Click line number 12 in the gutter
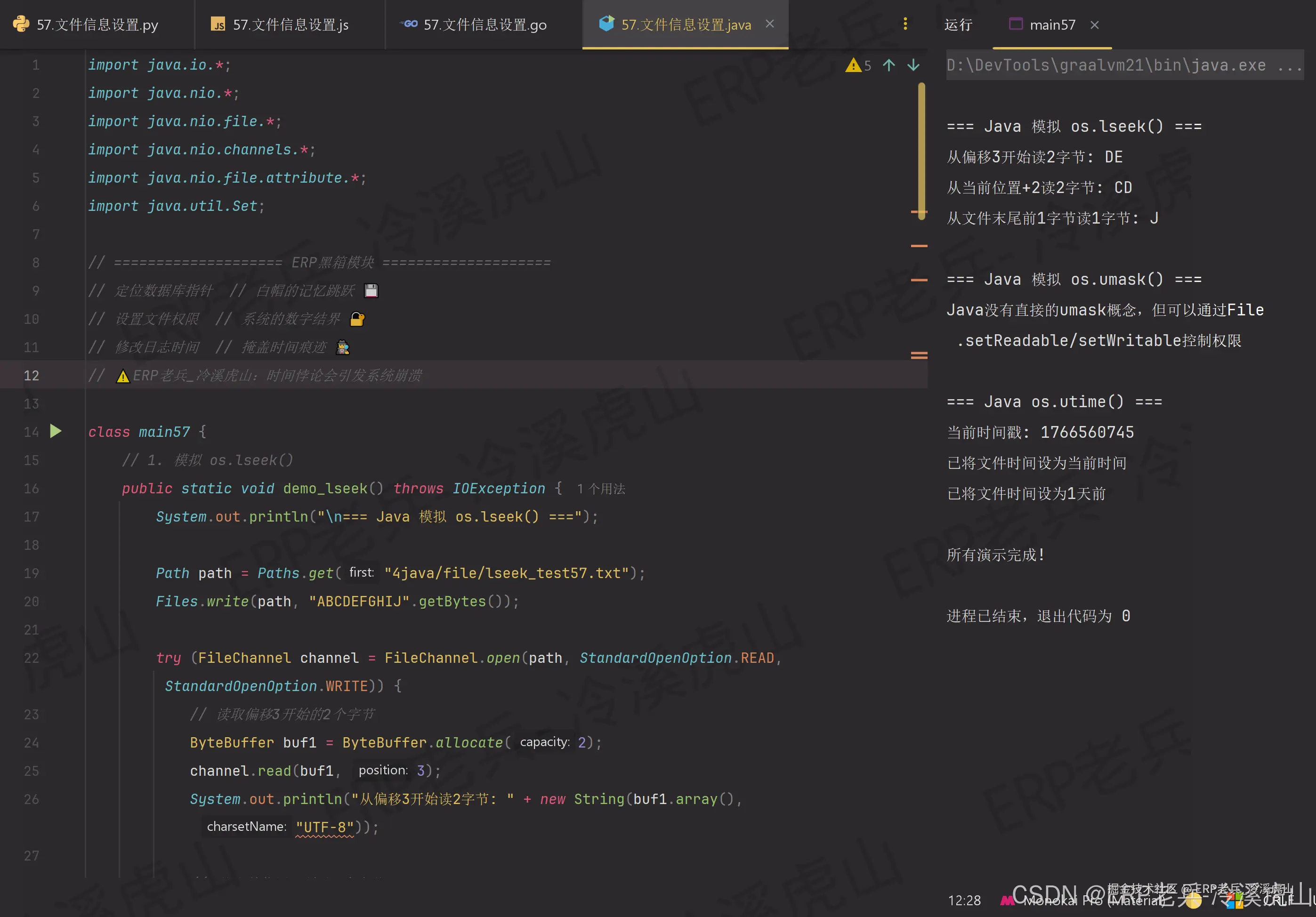This screenshot has height=917, width=1316. tap(32, 375)
